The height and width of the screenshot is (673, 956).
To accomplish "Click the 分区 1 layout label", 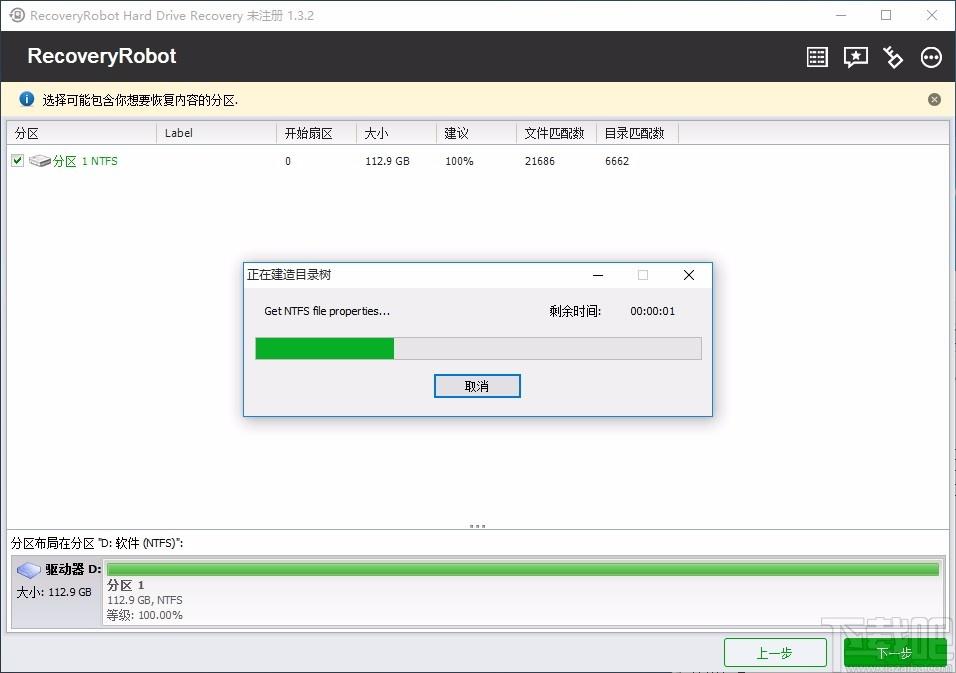I will point(126,585).
